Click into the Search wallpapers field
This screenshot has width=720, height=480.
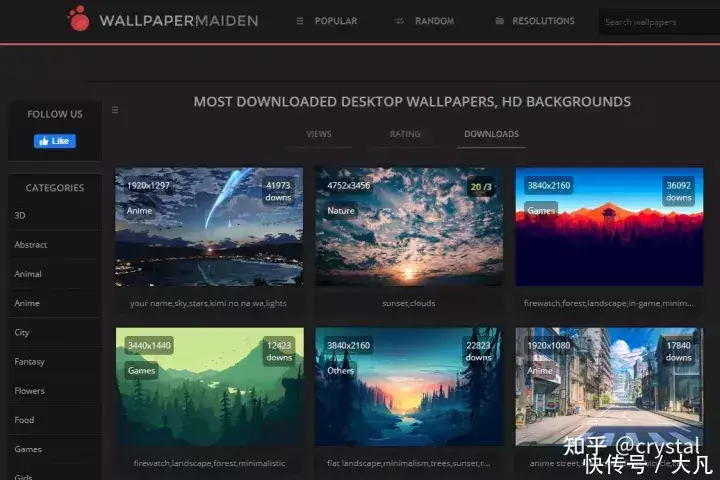(x=659, y=22)
